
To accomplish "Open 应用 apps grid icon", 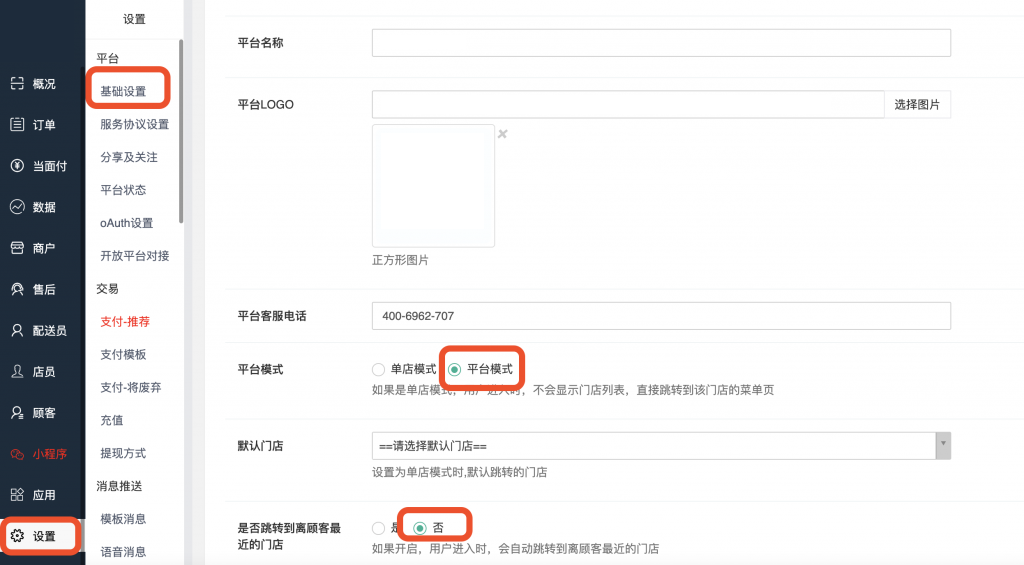I will [x=17, y=495].
